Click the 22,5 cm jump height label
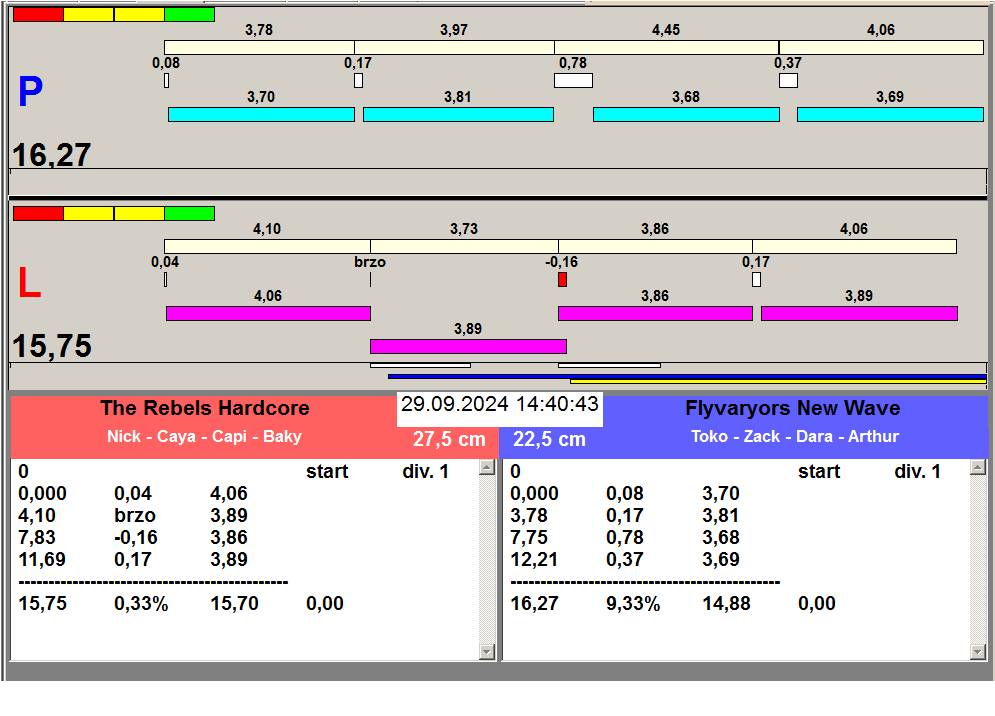The height and width of the screenshot is (716, 995). 549,439
